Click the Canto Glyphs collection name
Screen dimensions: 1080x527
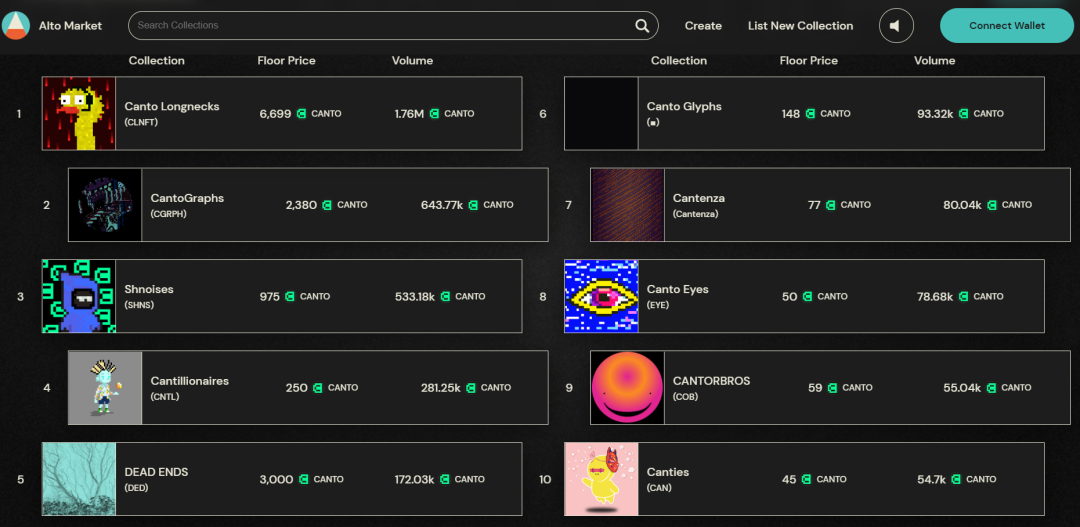coord(684,107)
